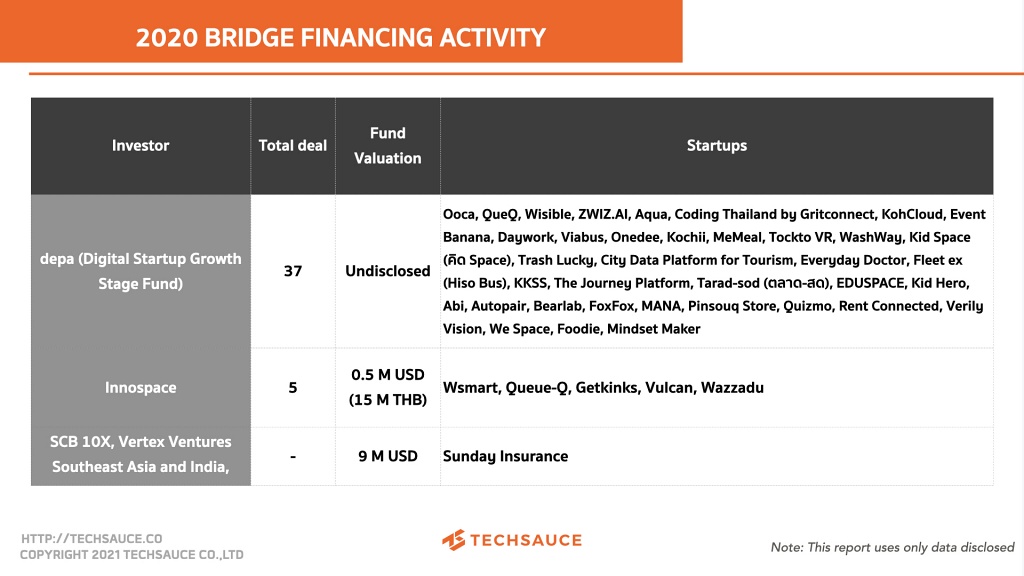
Task: Click the depa startups list paragraph
Action: point(714,271)
